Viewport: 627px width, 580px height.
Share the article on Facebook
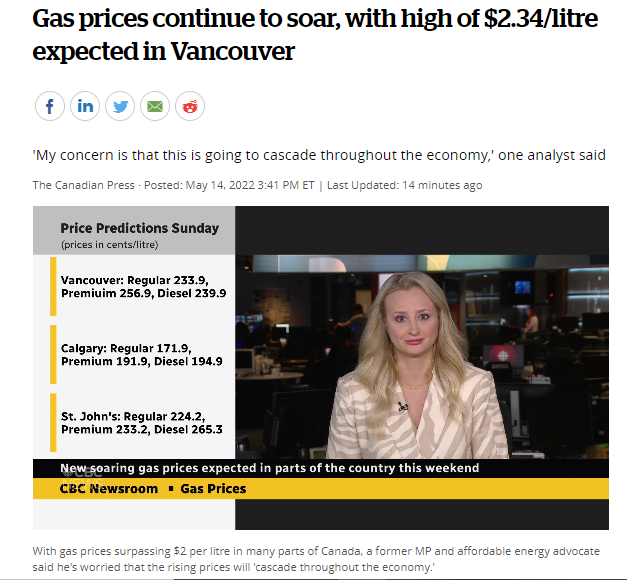pos(50,106)
